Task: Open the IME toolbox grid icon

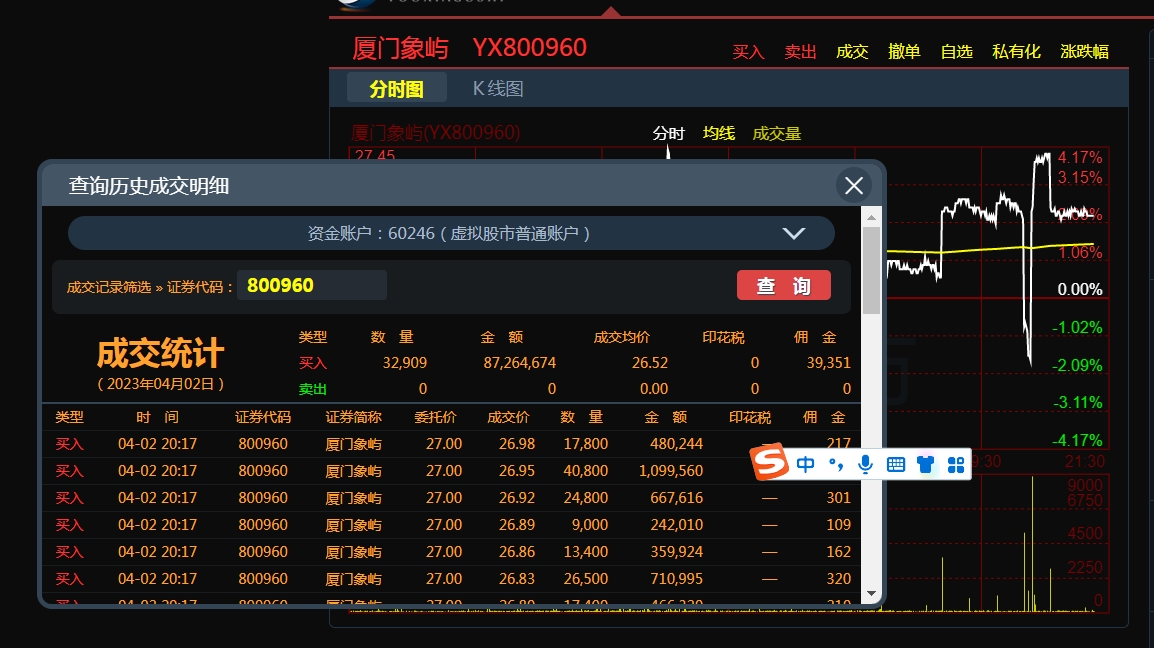Action: click(x=956, y=465)
